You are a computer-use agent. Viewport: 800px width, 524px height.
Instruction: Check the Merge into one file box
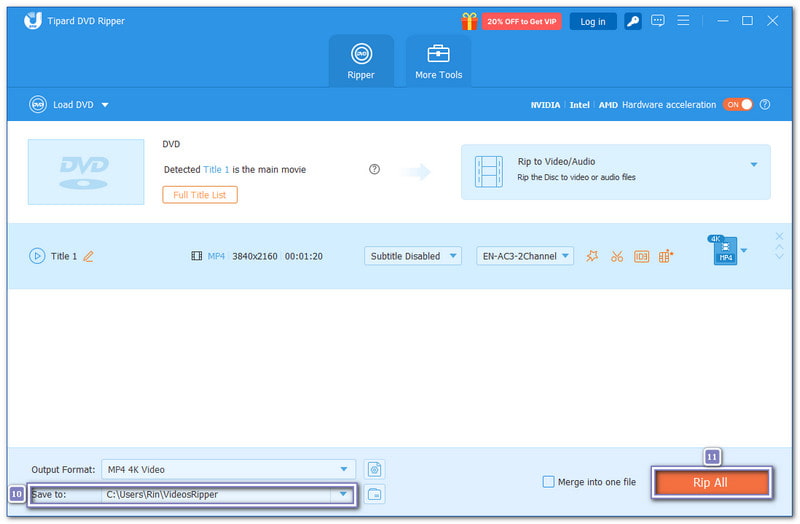(548, 482)
